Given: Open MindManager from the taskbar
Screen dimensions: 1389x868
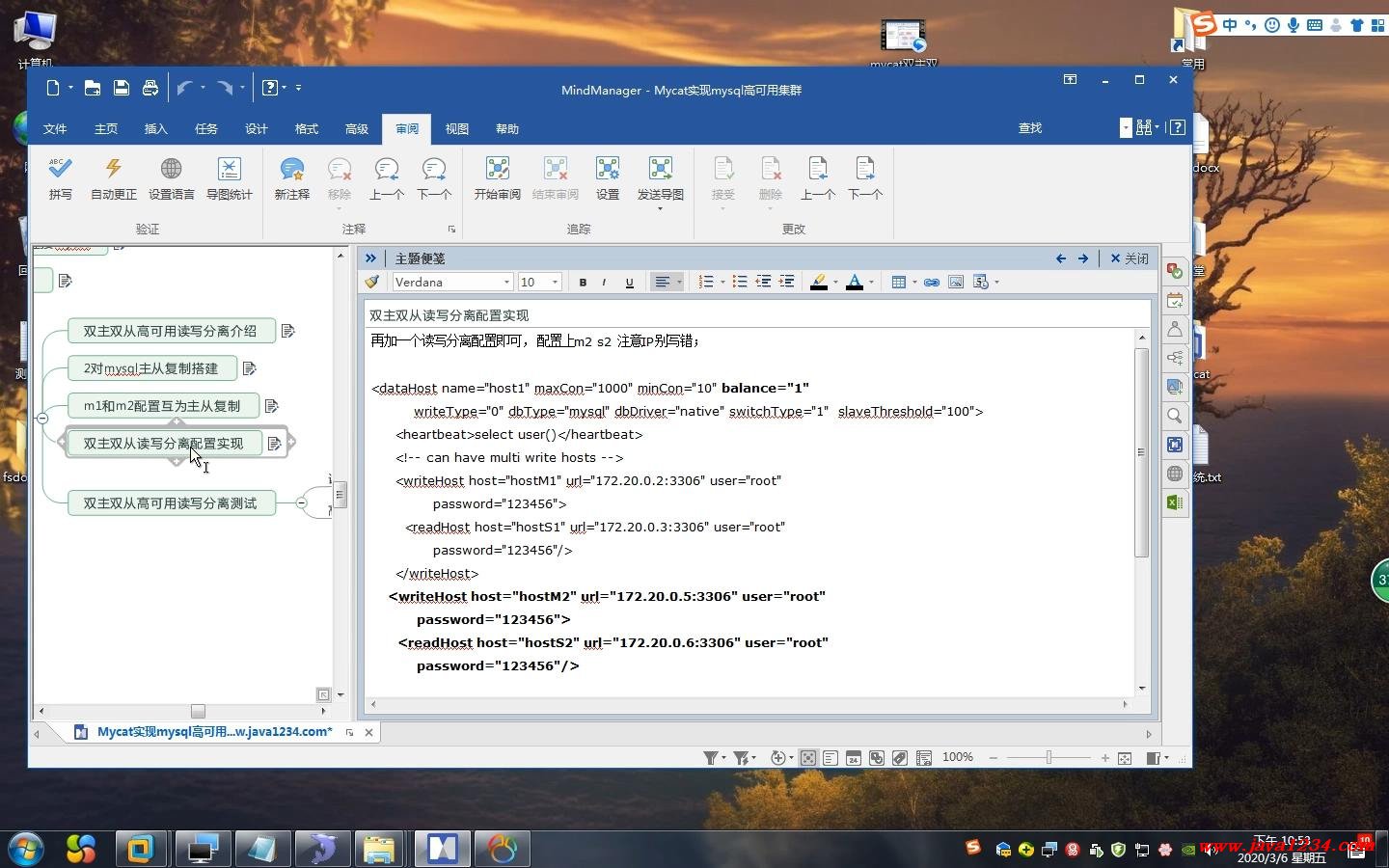Looking at the screenshot, I should [x=442, y=849].
